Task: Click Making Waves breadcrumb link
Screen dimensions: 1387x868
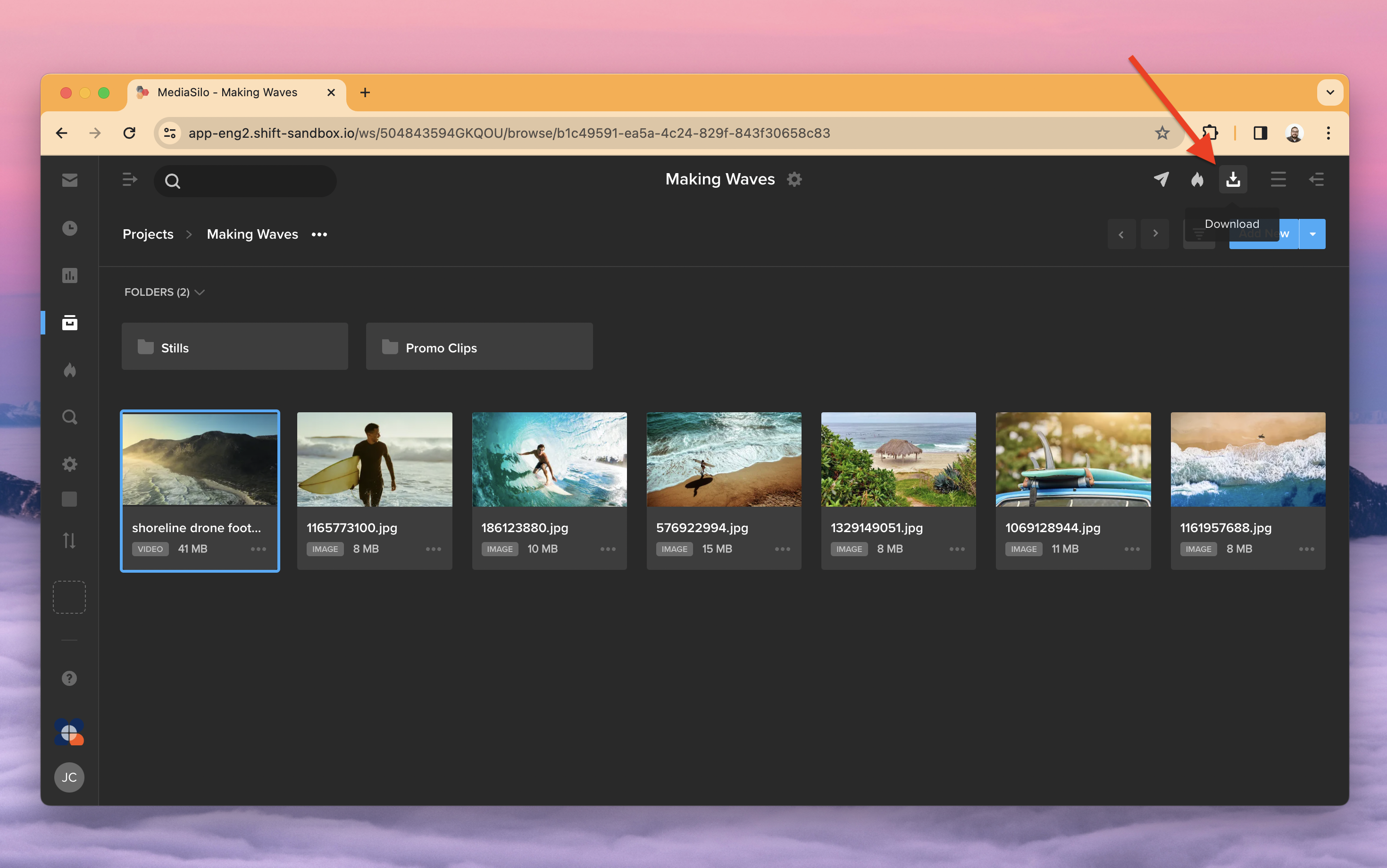Action: point(252,234)
